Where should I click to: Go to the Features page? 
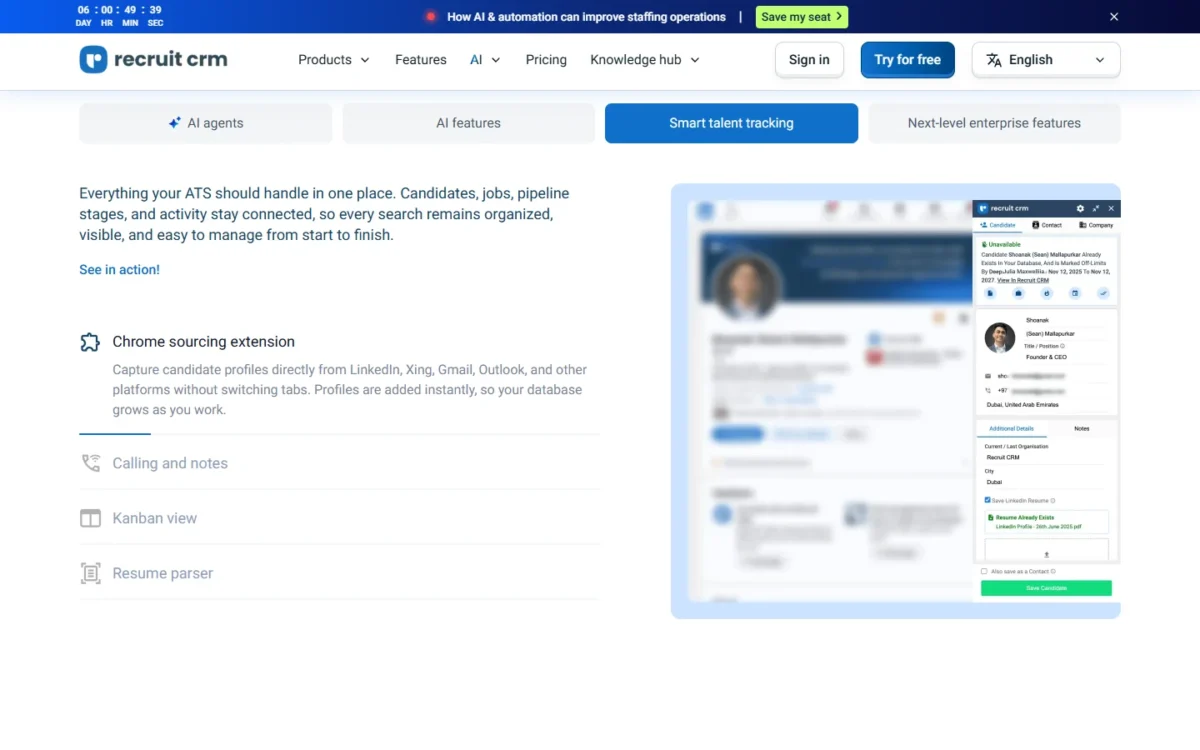click(x=421, y=60)
